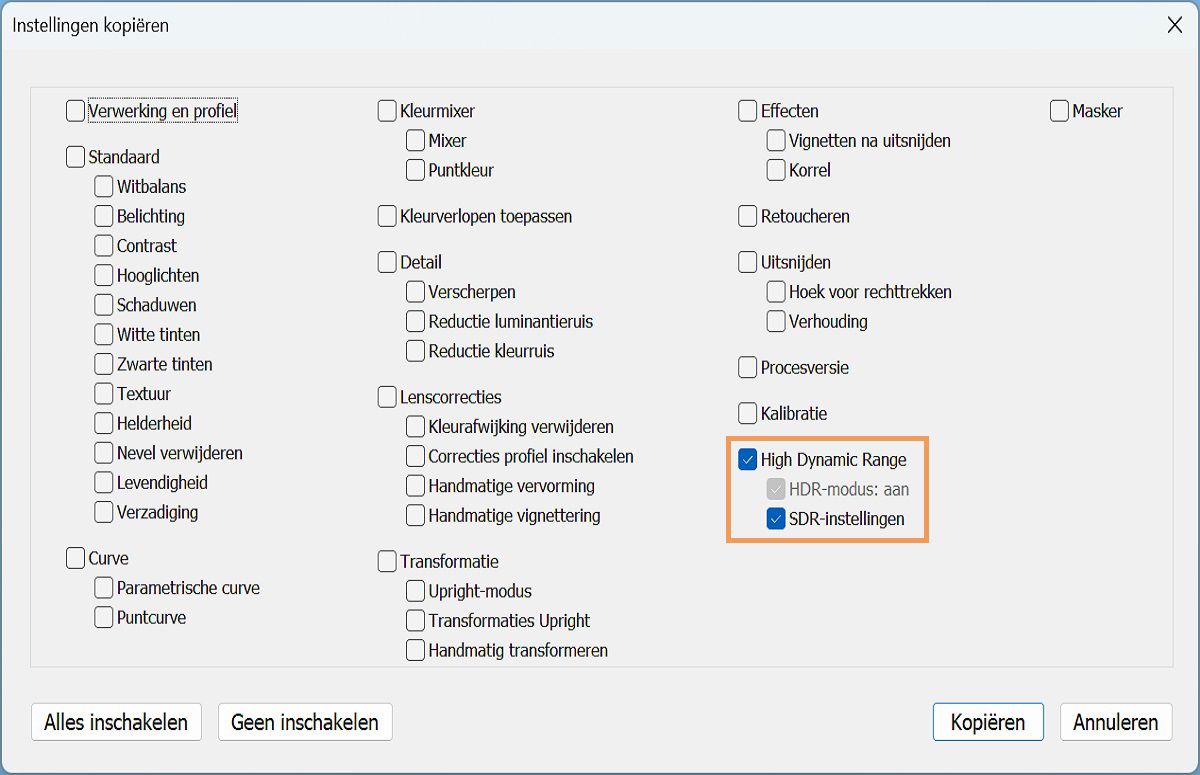Image resolution: width=1200 pixels, height=775 pixels.
Task: Check the Upright-modus option
Action: [x=416, y=591]
